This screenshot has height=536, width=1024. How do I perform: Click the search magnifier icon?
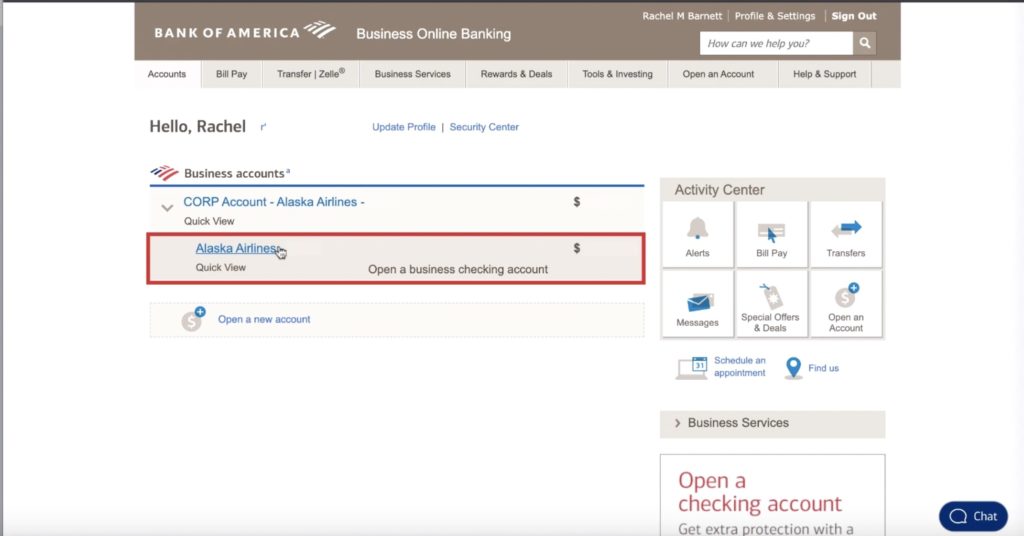(865, 43)
